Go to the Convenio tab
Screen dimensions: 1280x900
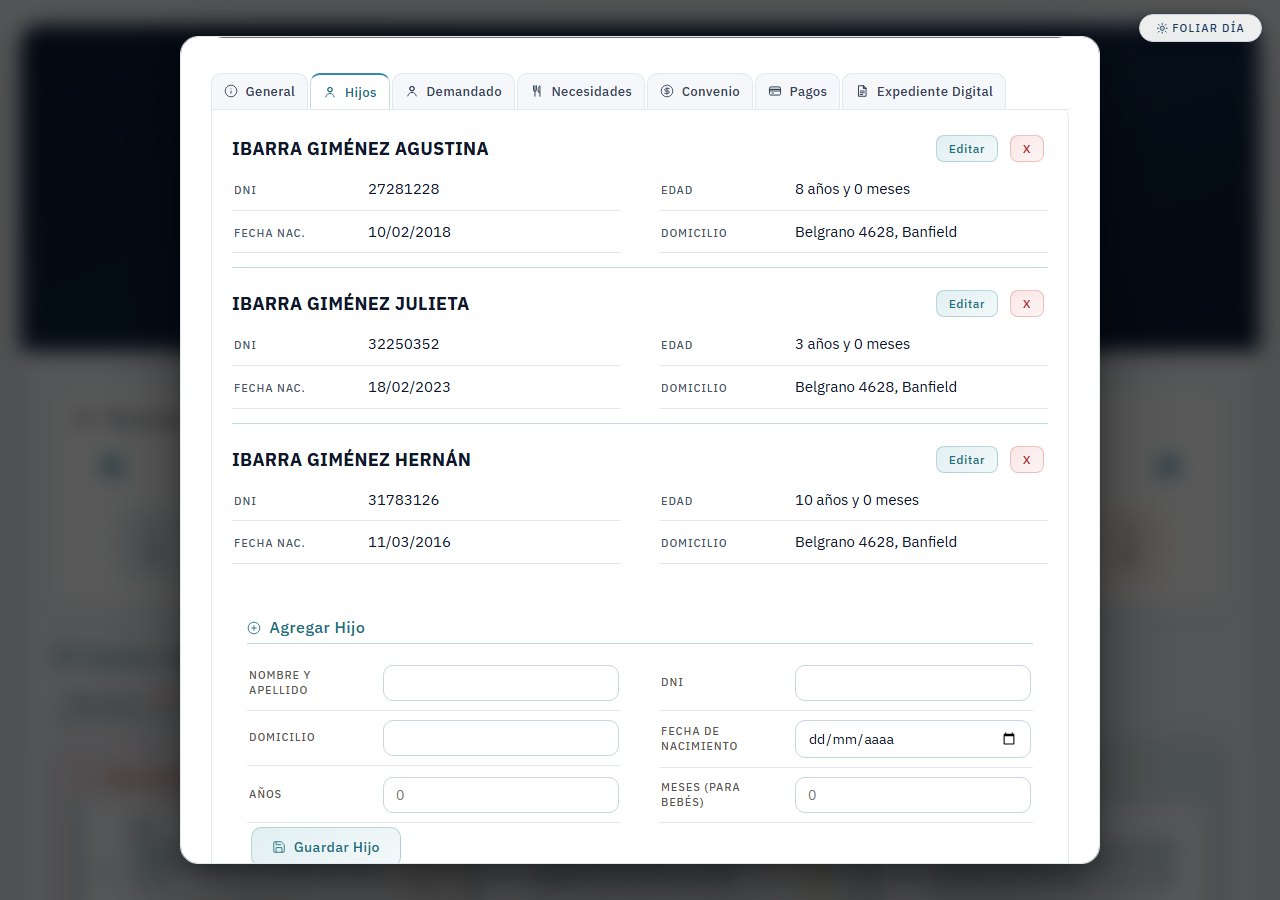tap(700, 91)
